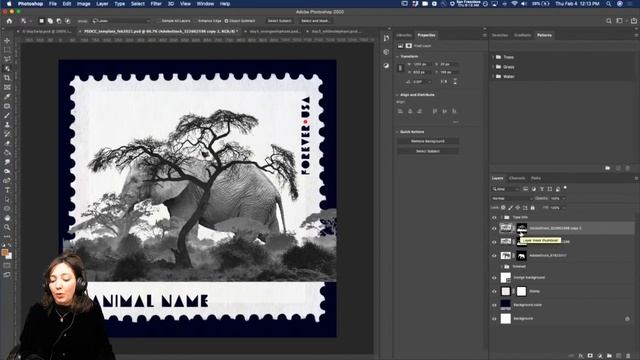Screen dimensions: 640x360
Task: Click the search icon in options bar
Action: point(609,21)
